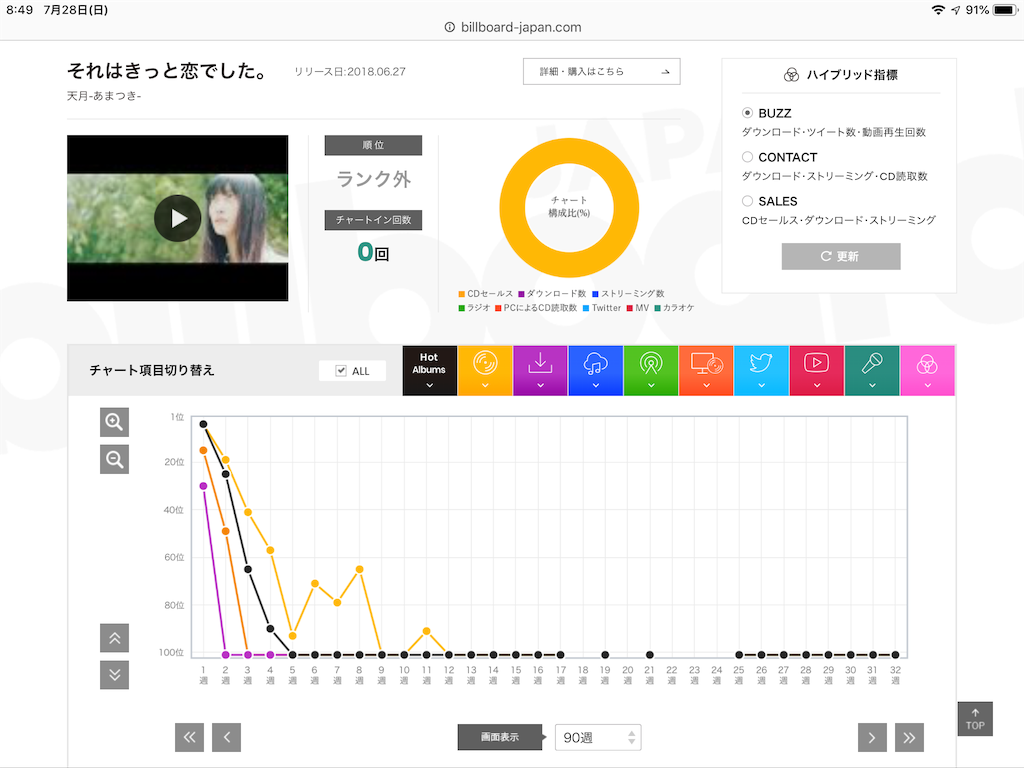Toggle the green radio broadcast icon
Viewport: 1024px width, 768px height.
pyautogui.click(x=650, y=370)
